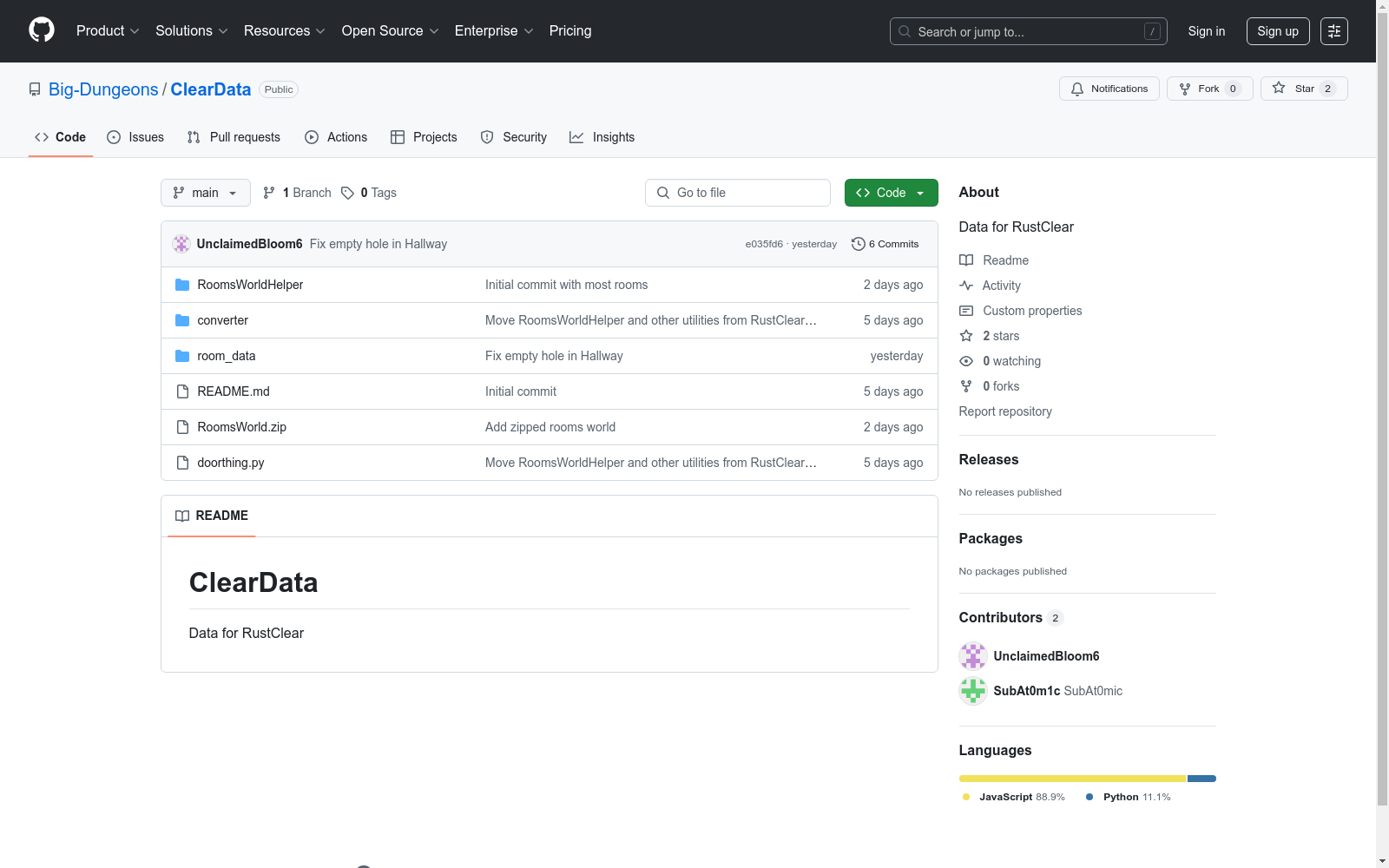Image resolution: width=1389 pixels, height=868 pixels.
Task: Click the Search or jump to field
Action: tap(1029, 31)
